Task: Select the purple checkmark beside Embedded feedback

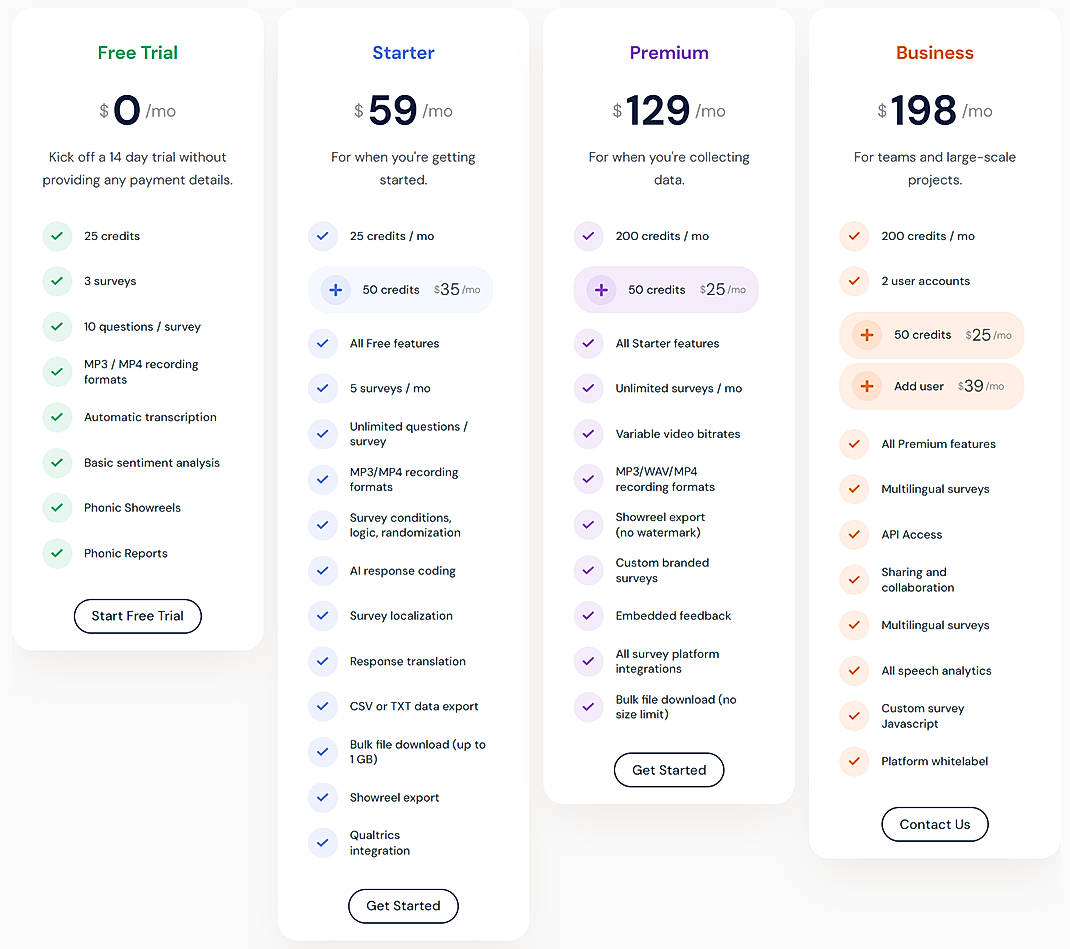Action: (588, 616)
